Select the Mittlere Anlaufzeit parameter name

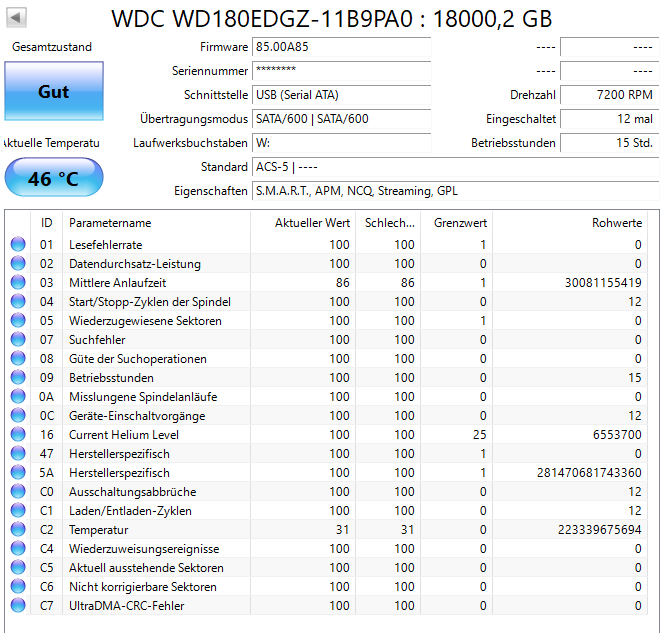[x=117, y=283]
